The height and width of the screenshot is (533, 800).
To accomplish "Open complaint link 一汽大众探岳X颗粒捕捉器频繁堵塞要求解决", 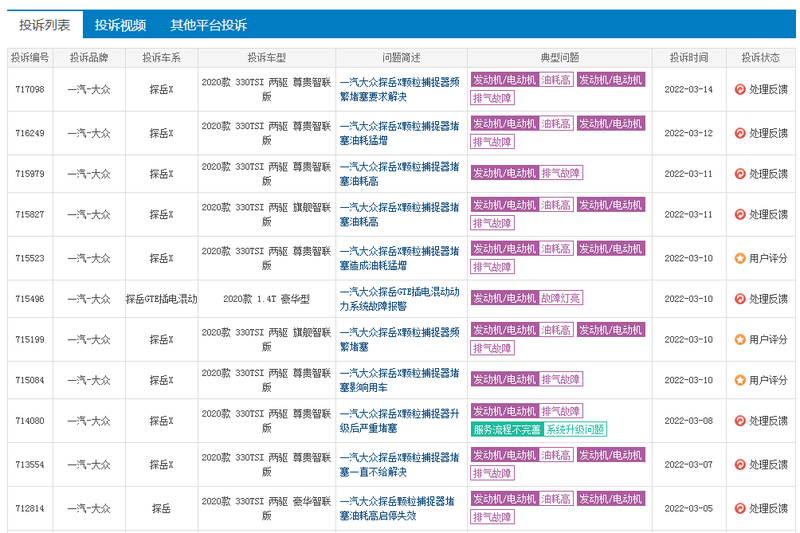I will coord(399,89).
